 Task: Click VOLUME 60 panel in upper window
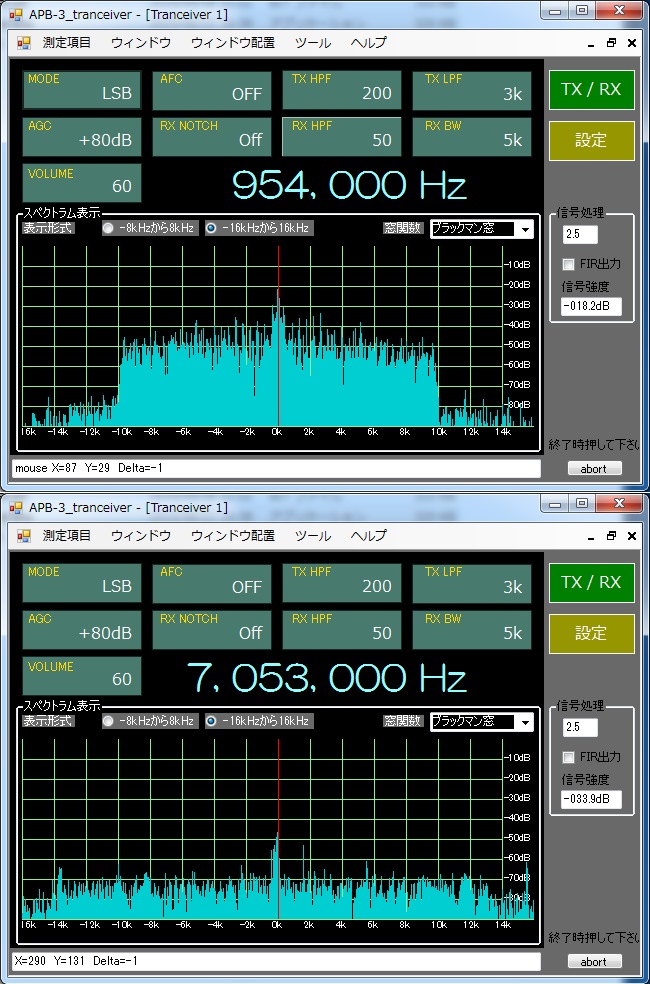[x=82, y=183]
